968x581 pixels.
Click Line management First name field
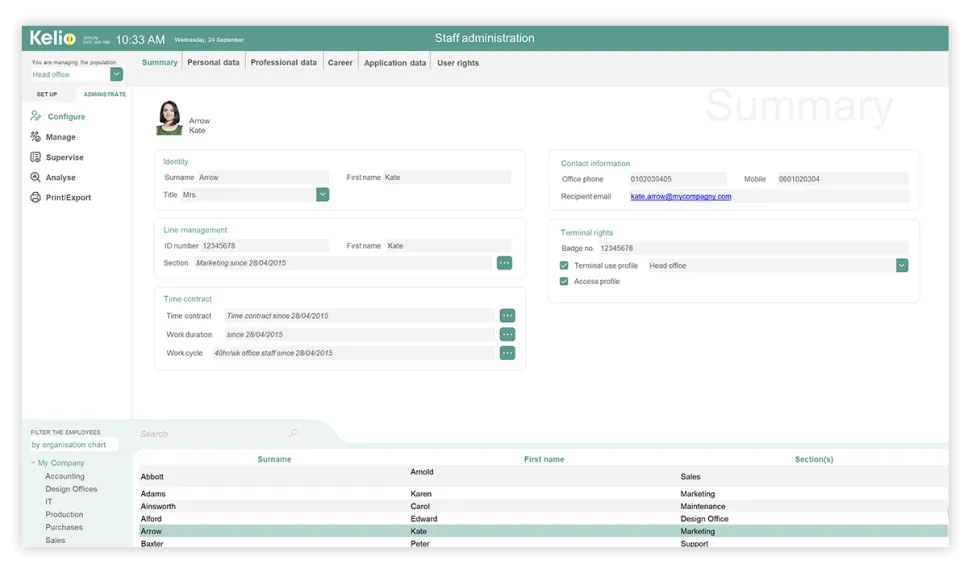pos(449,246)
